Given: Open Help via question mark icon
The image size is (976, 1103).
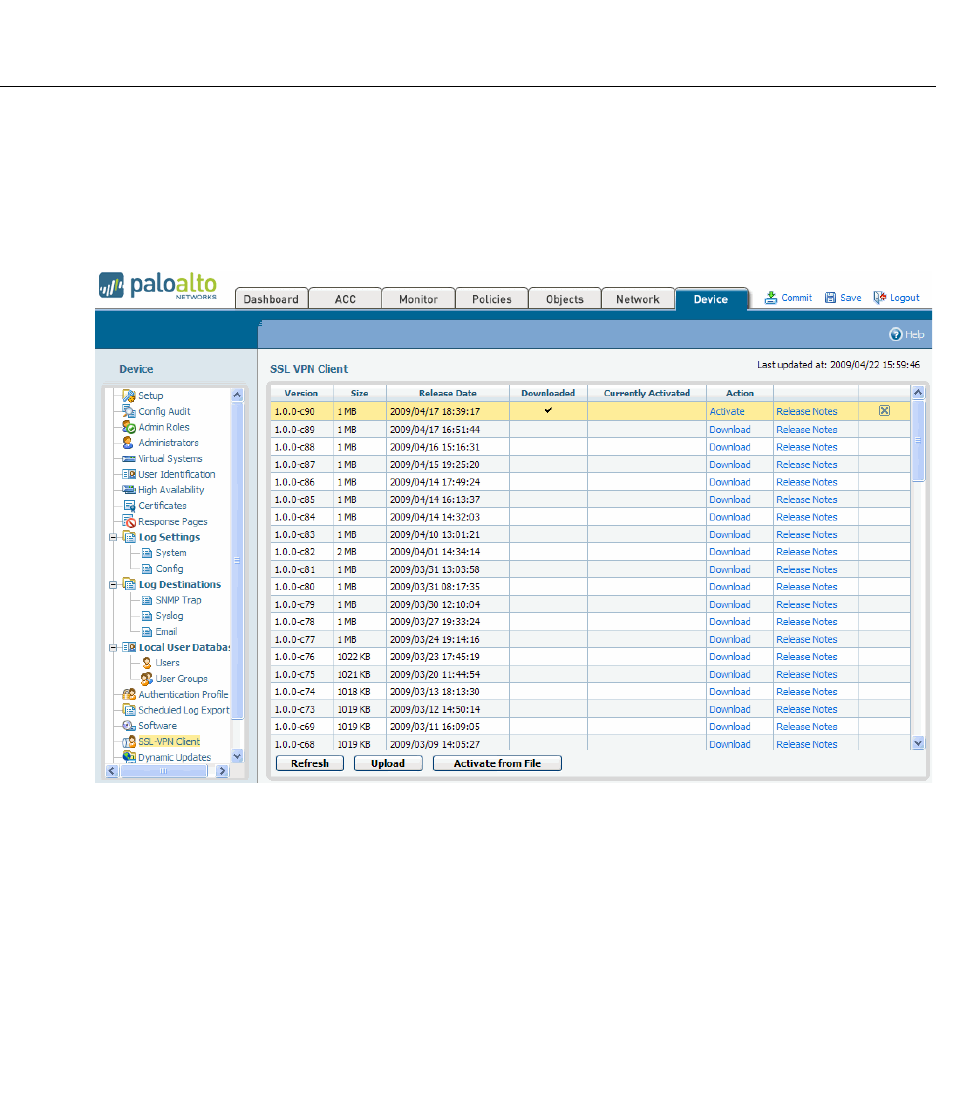Looking at the screenshot, I should click(x=896, y=334).
